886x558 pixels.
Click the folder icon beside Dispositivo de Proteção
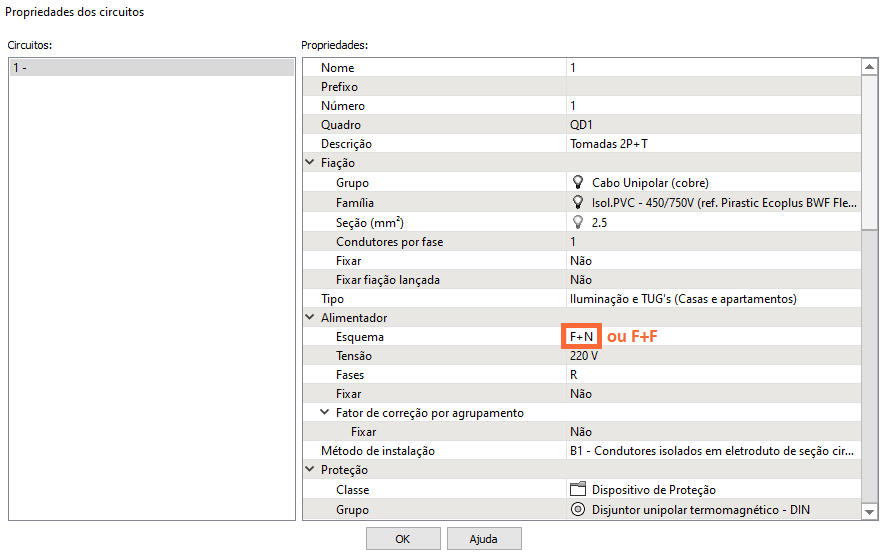577,490
